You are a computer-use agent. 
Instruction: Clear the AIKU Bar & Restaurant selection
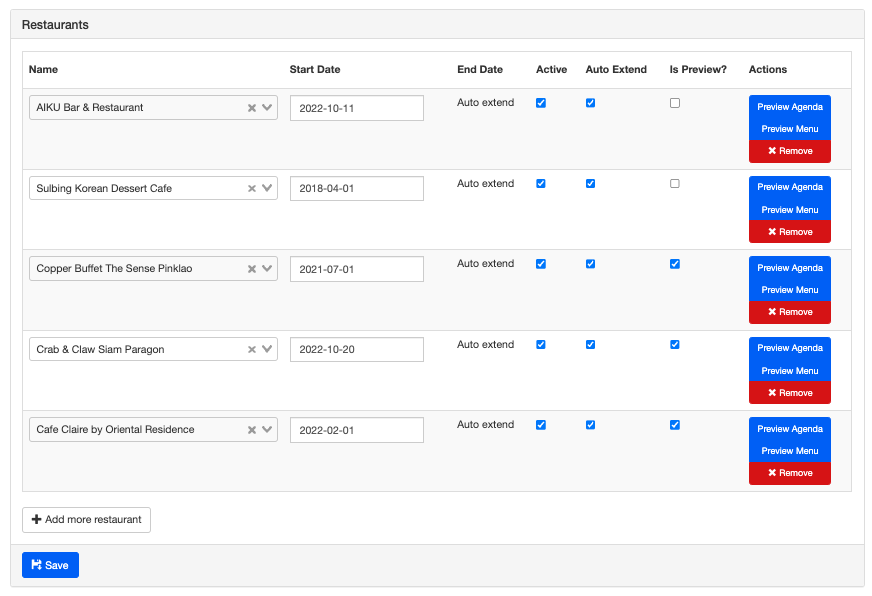(252, 108)
